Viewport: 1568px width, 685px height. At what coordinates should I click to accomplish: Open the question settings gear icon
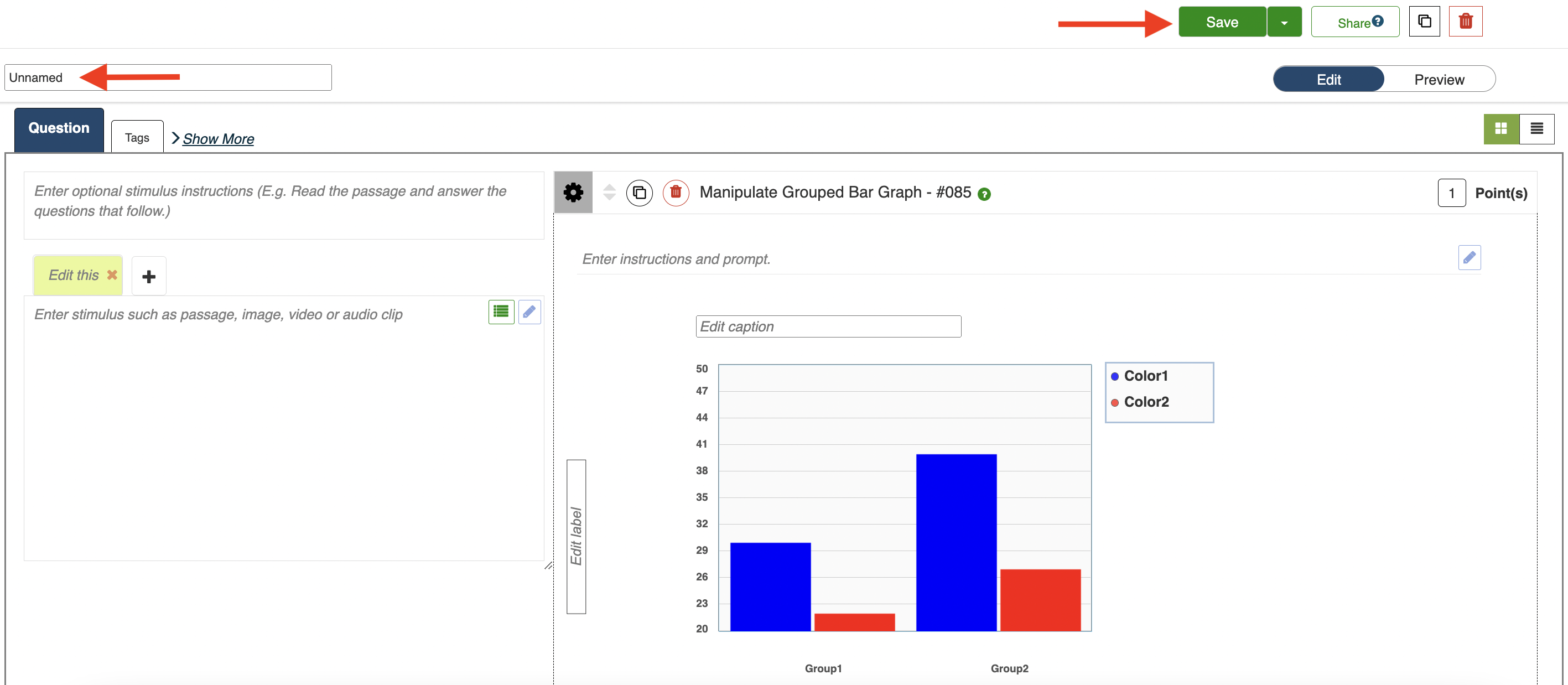(573, 193)
